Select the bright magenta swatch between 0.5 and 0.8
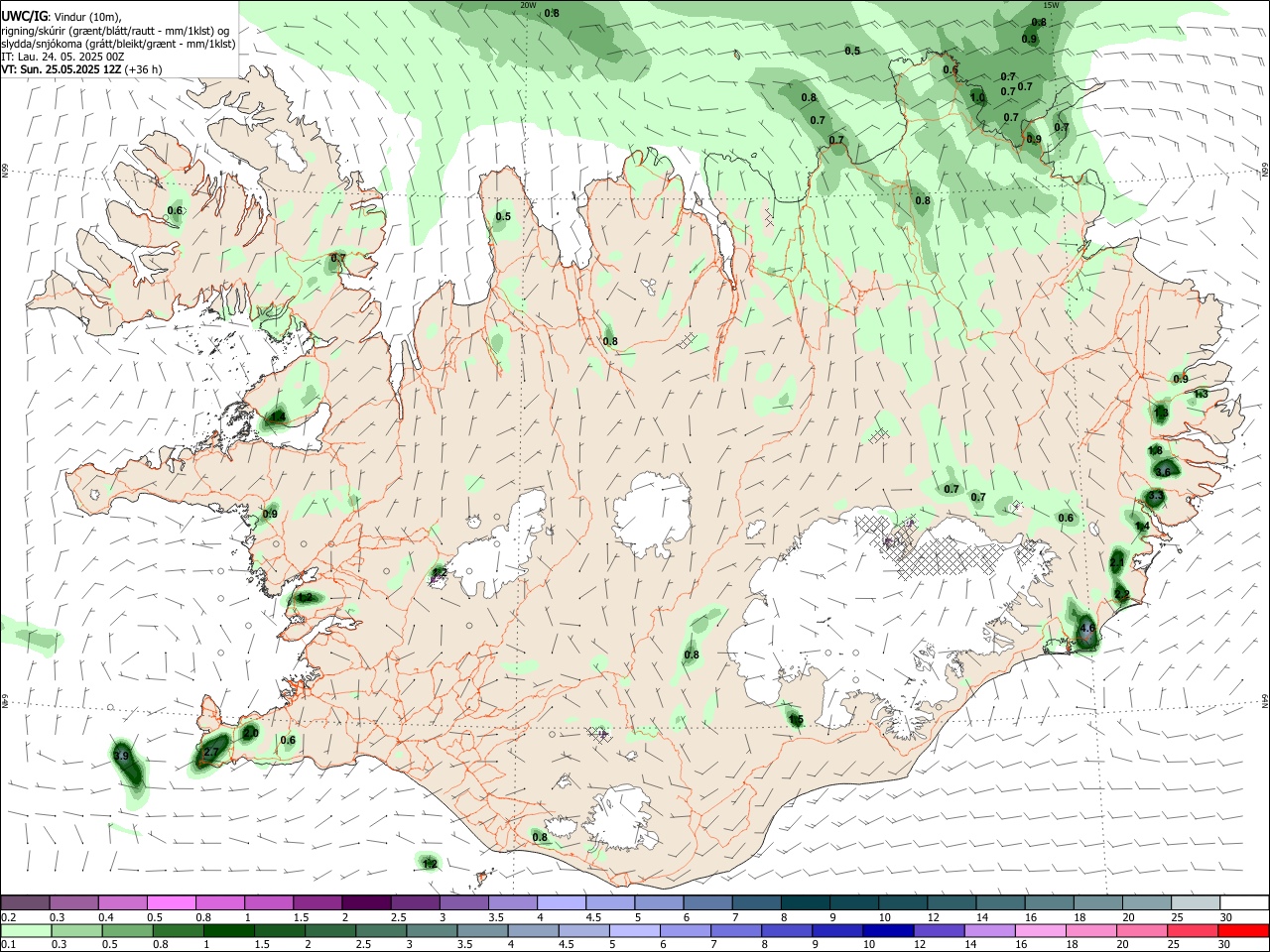 [172, 902]
